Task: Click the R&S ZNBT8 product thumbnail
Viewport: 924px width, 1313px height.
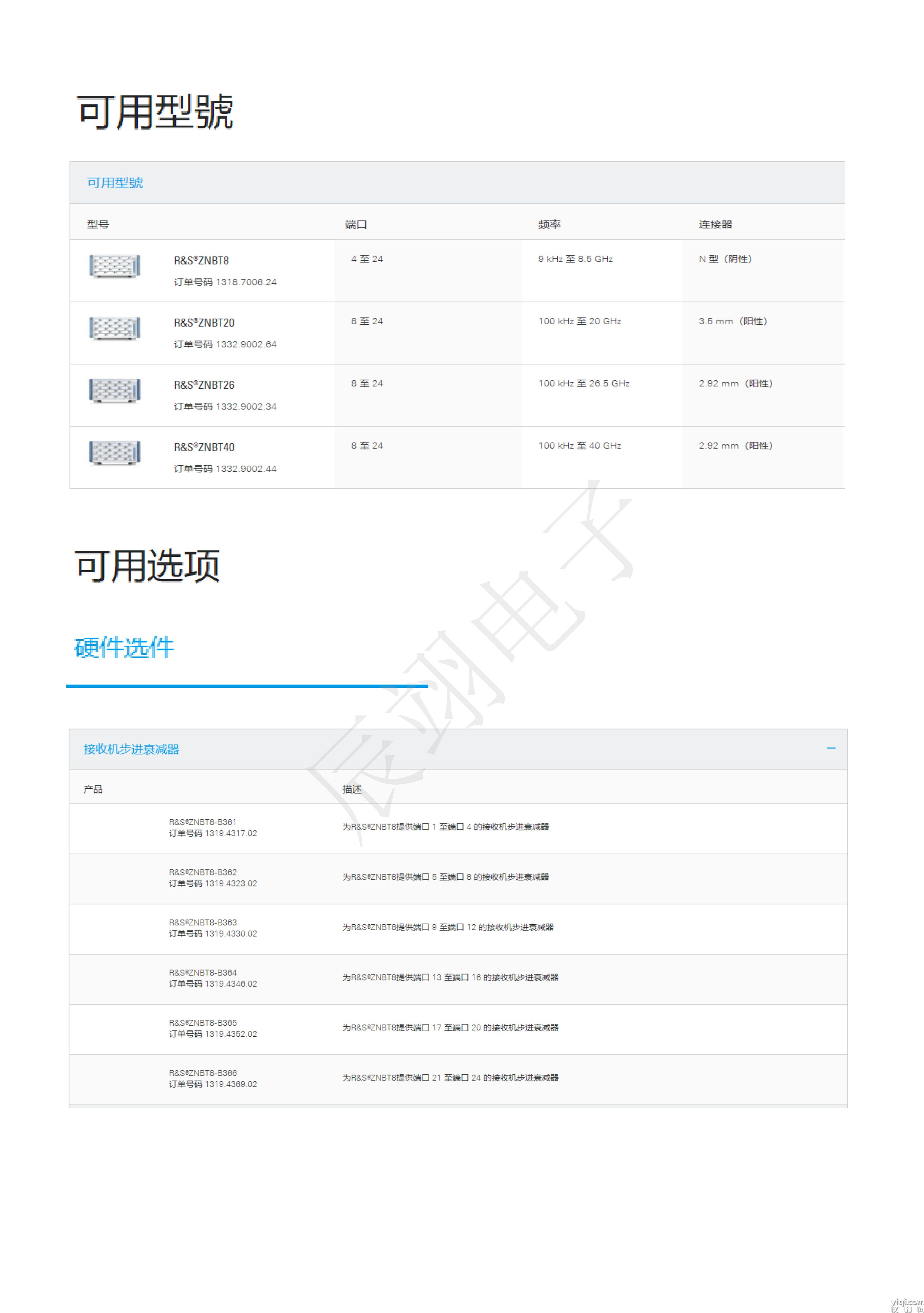Action: coord(114,266)
